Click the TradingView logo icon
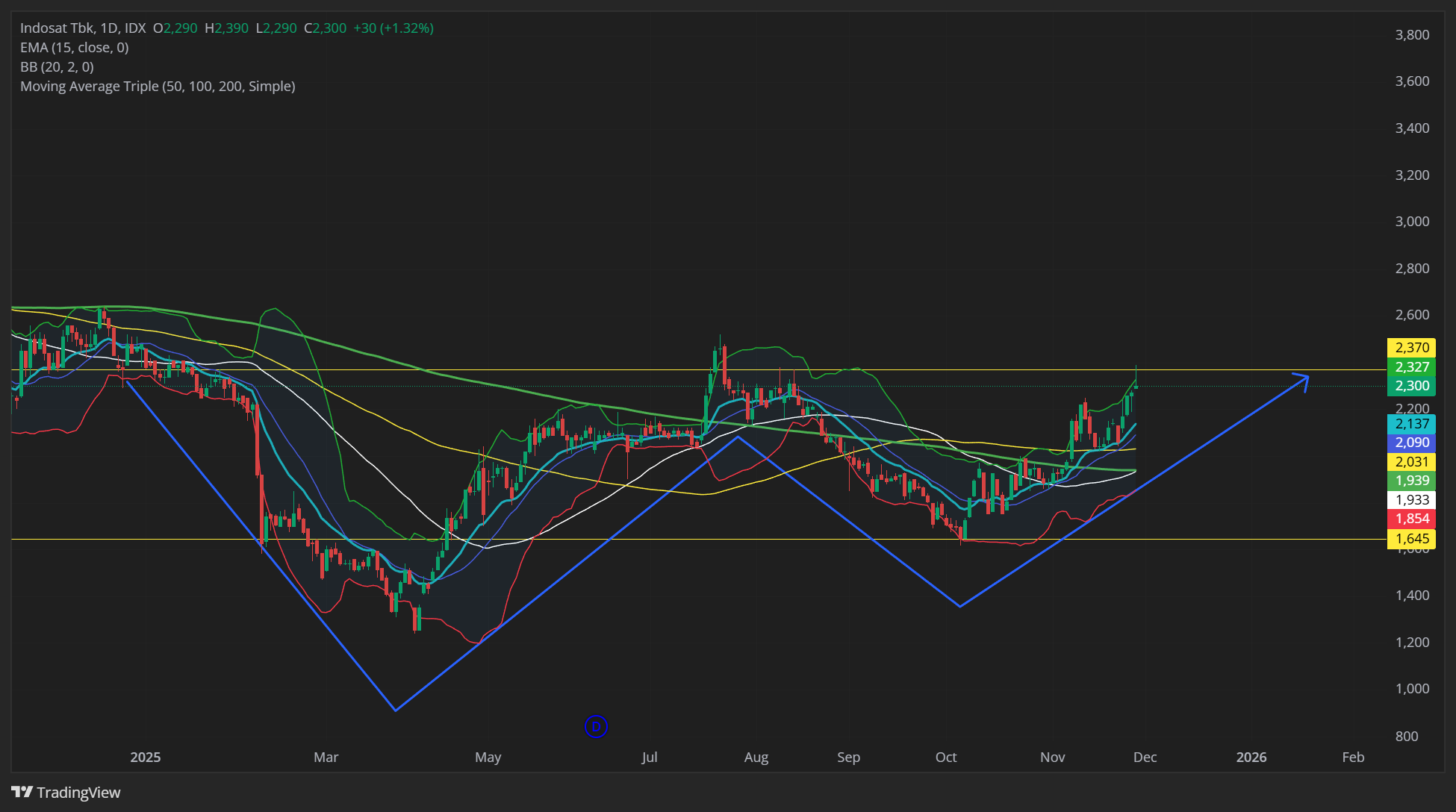The image size is (1456, 812). click(22, 792)
